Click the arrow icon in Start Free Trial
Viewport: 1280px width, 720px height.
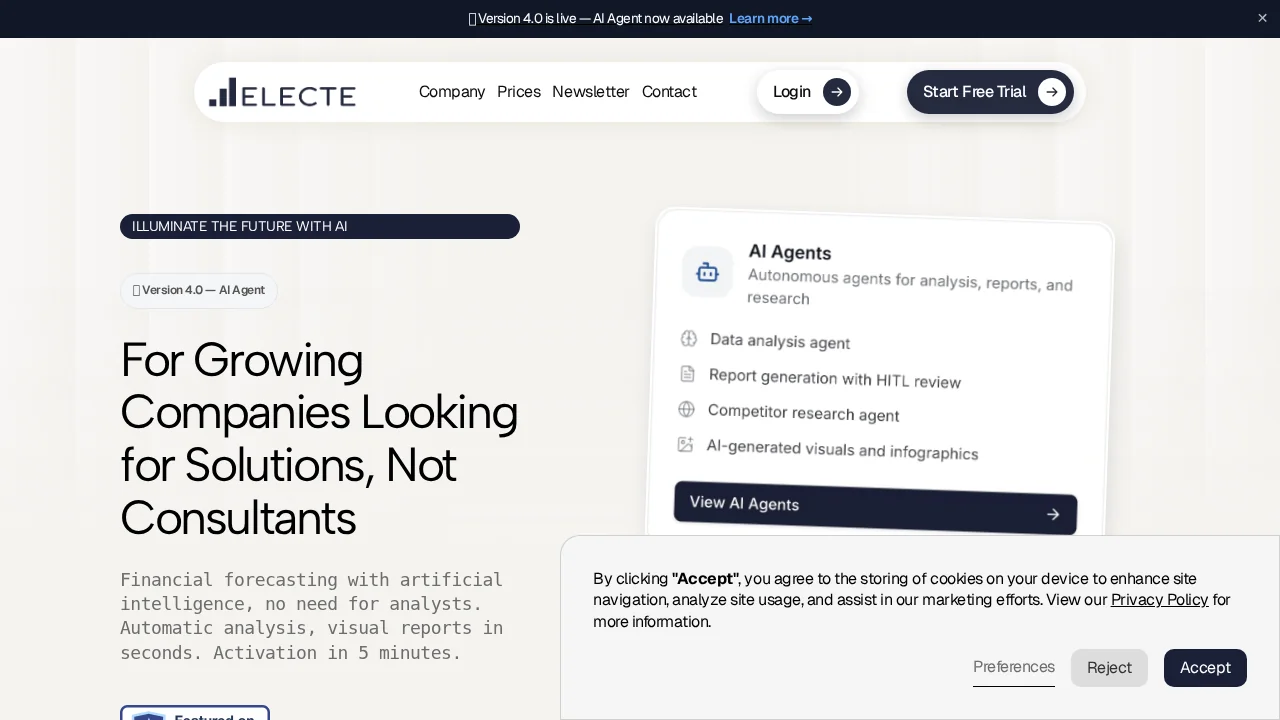tap(1051, 92)
